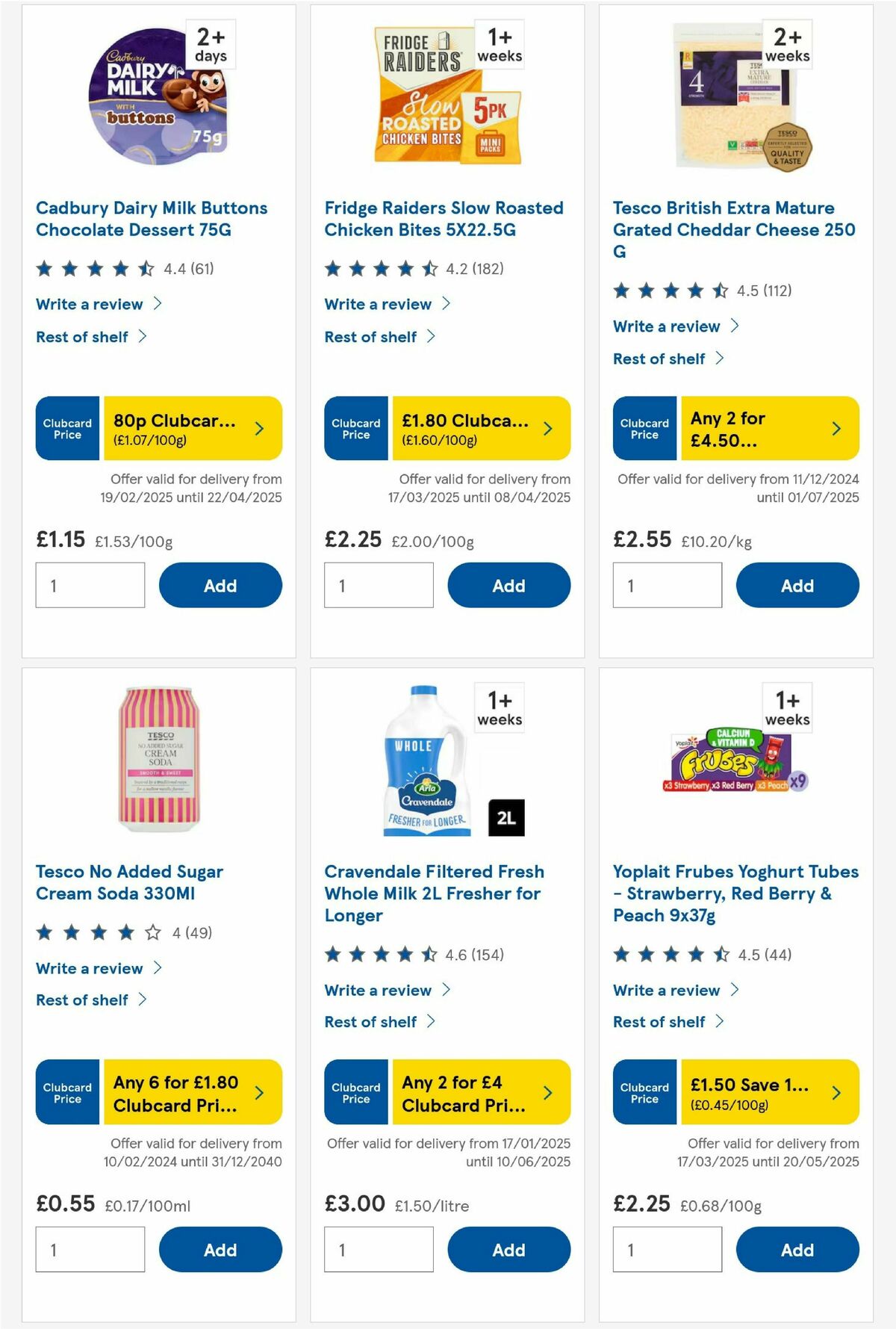Viewport: 896px width, 1329px height.
Task: Add the Yoplait Frubes yoghurt tubes
Action: 797,1249
